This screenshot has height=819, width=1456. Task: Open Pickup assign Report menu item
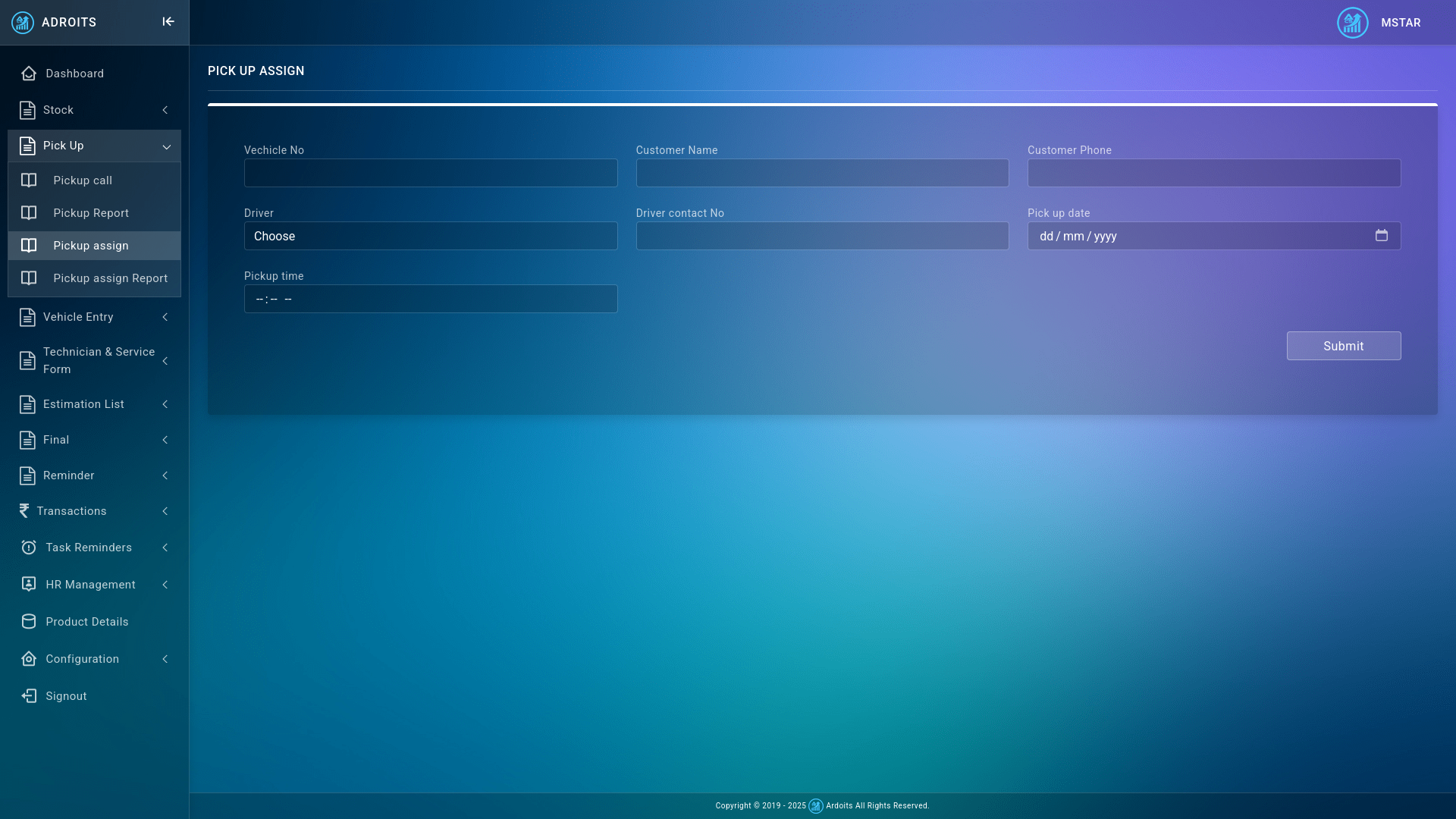110,278
